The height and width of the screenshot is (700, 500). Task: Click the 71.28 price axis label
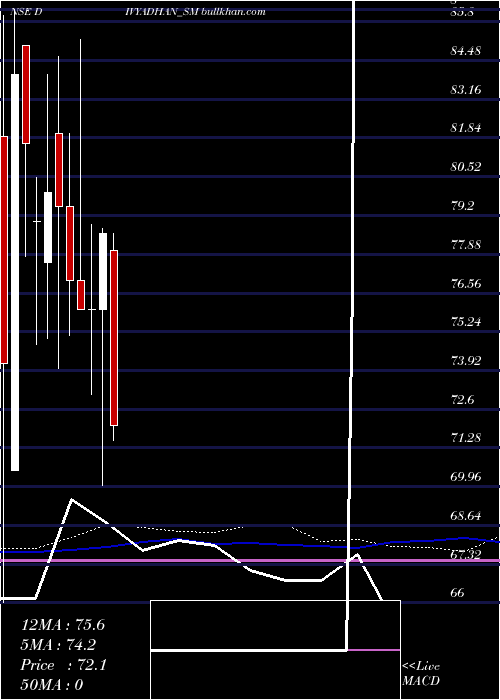[465, 438]
